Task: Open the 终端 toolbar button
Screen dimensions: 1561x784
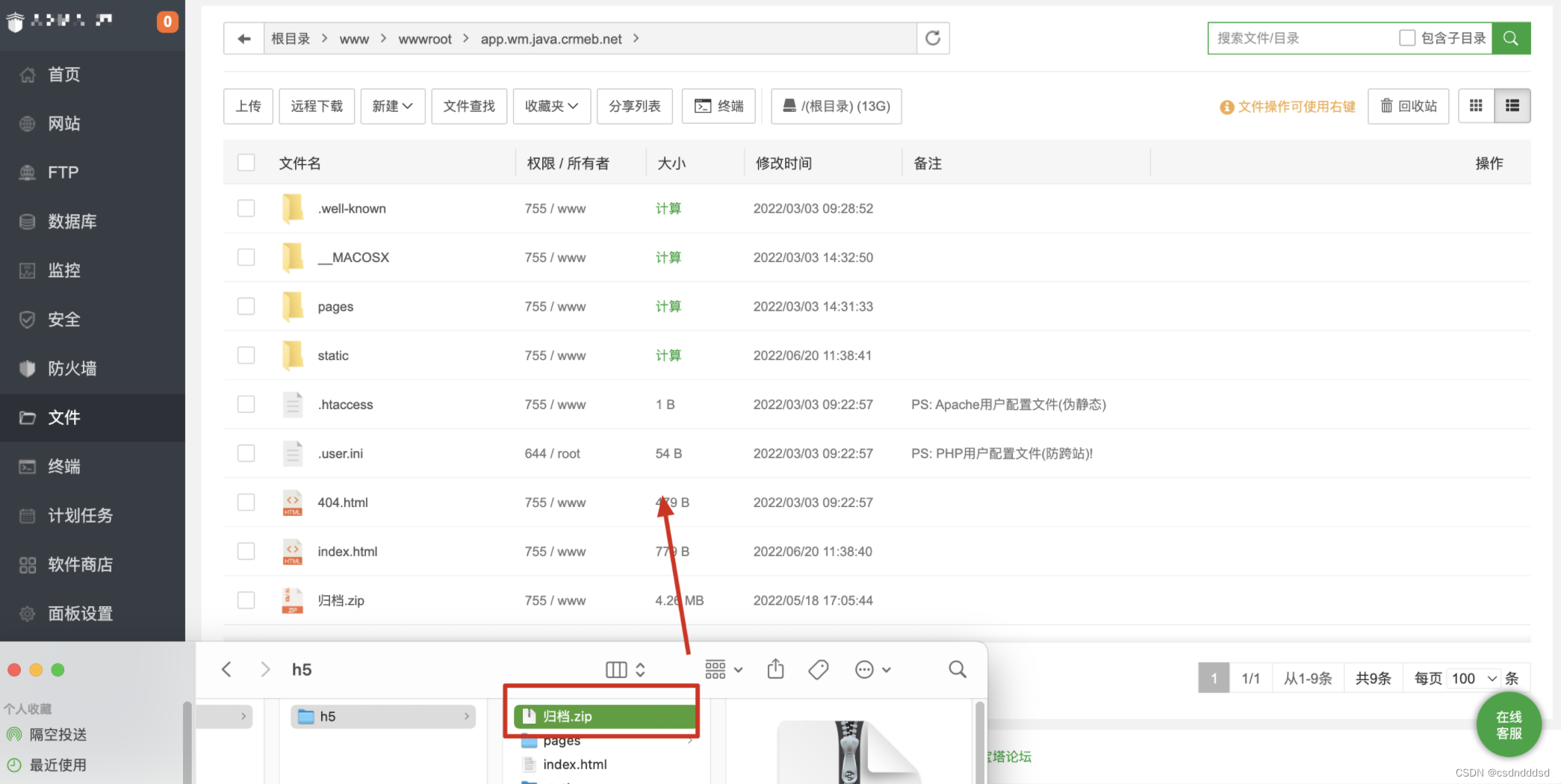Action: tap(719, 106)
